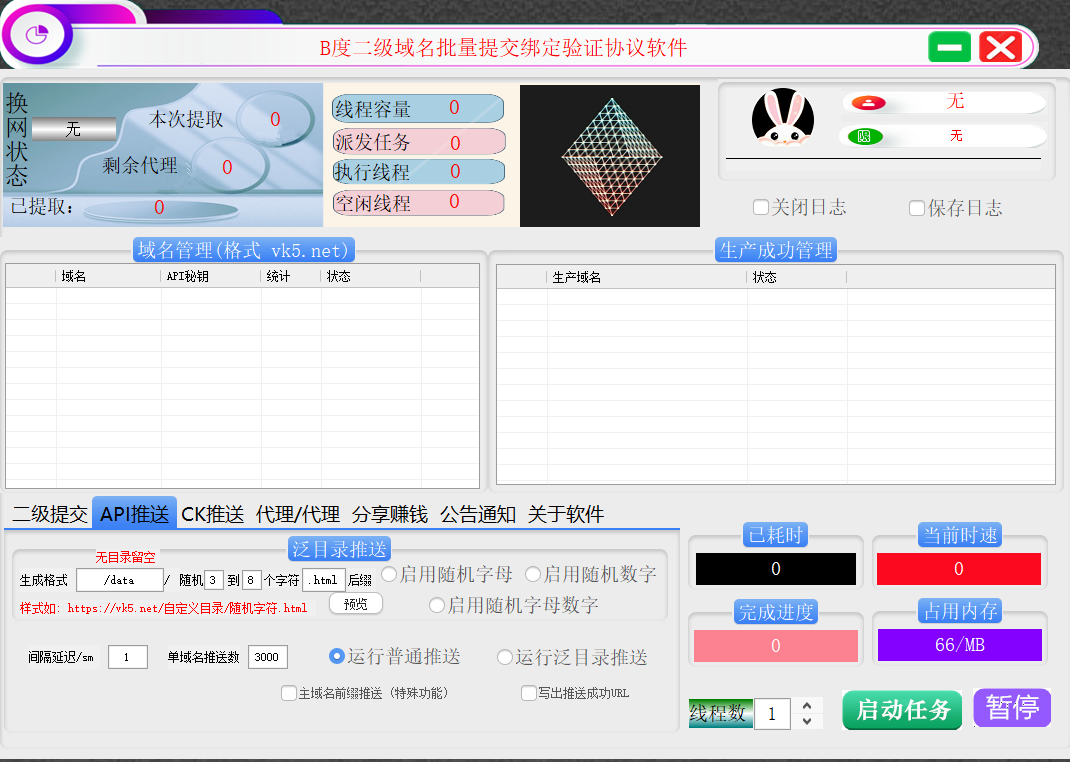Enable 主域名前缀推送 special function checkbox
The width and height of the screenshot is (1070, 762).
[289, 693]
